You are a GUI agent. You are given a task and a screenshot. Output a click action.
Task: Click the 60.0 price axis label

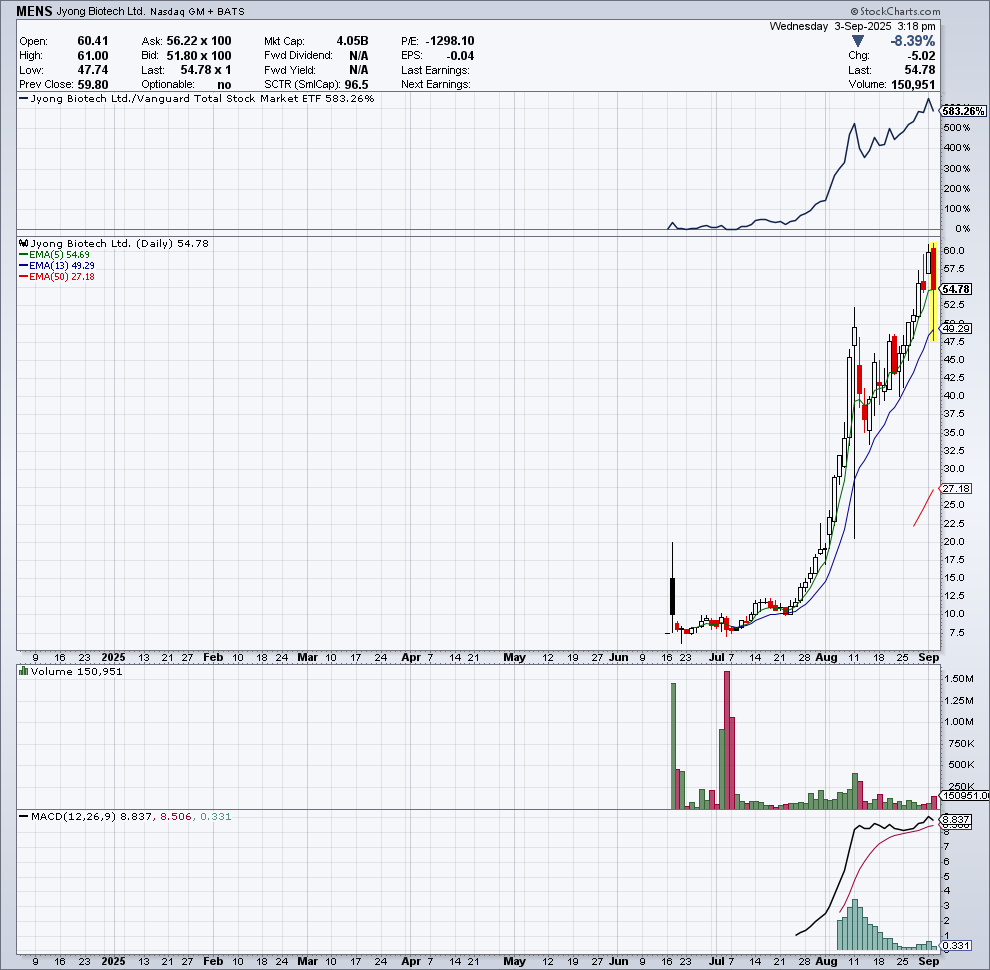pos(953,251)
